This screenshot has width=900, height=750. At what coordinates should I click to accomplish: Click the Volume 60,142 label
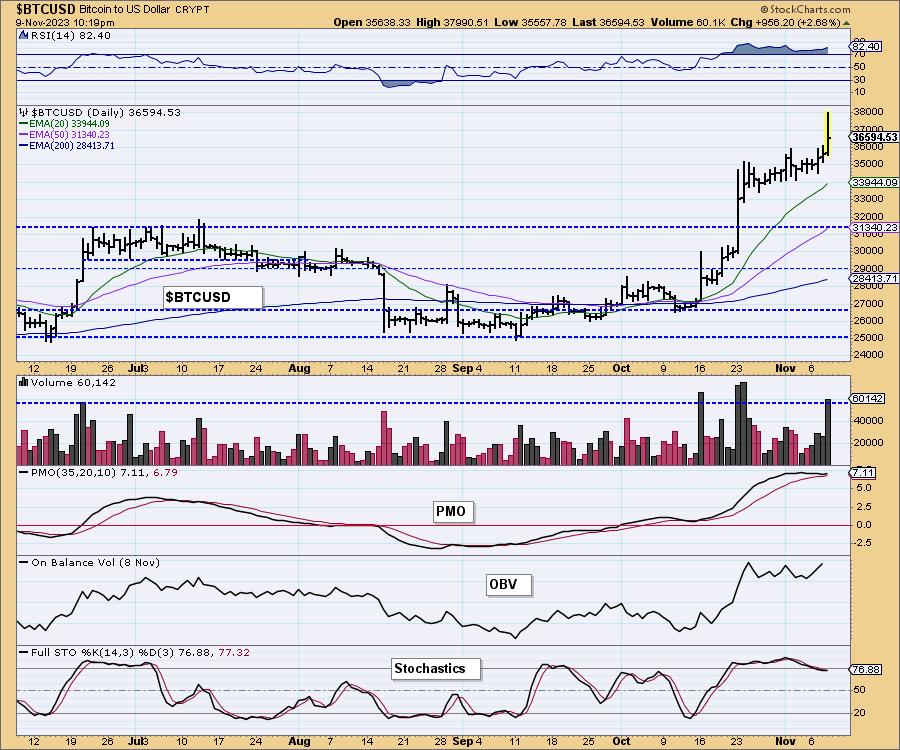[73, 383]
